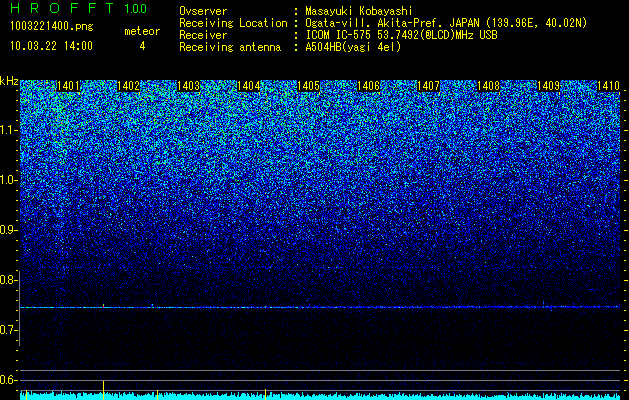Click the 1408 time marker
The width and height of the screenshot is (629, 400).
(489, 86)
